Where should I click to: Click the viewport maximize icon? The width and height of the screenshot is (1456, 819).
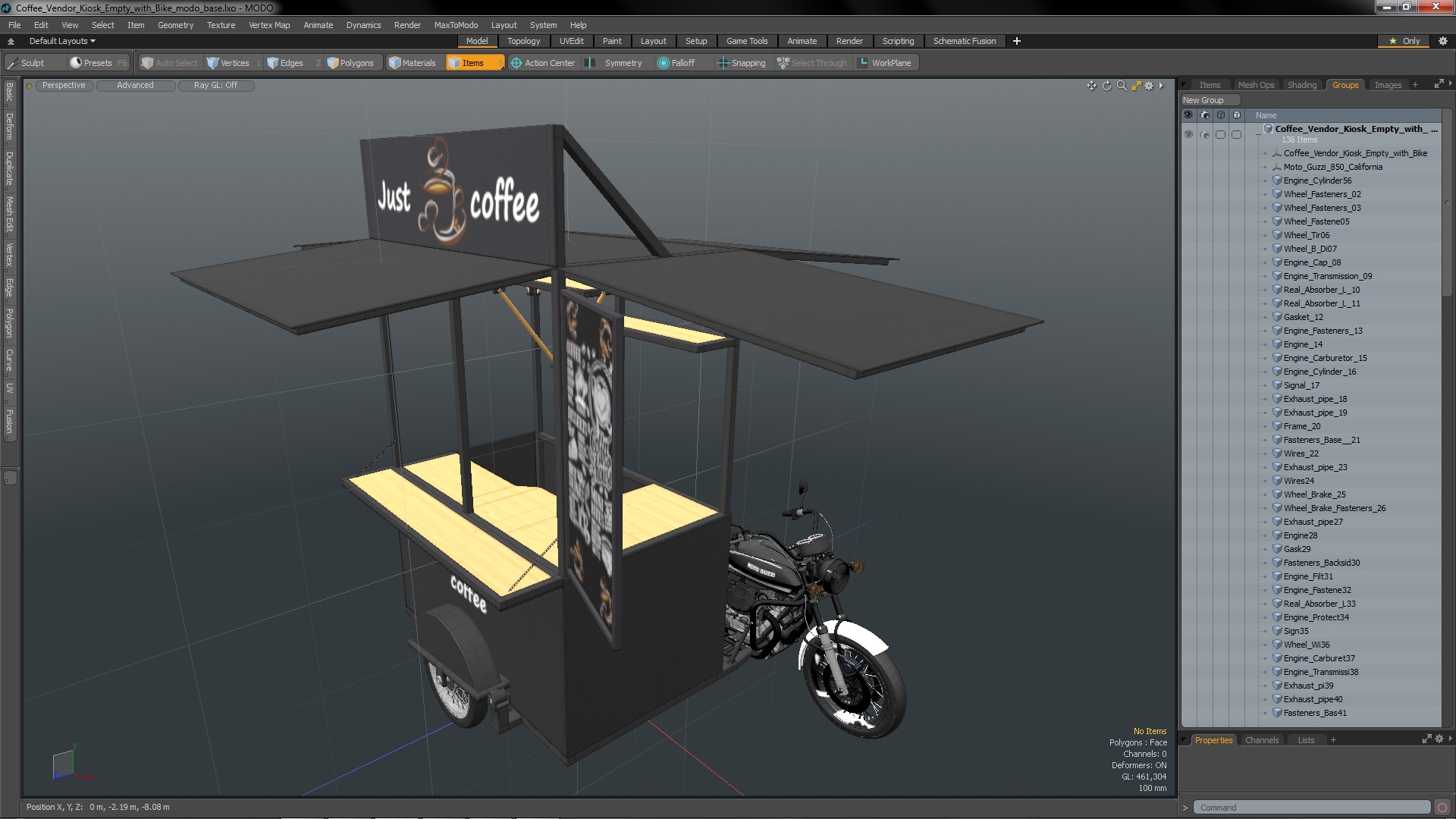[1136, 86]
